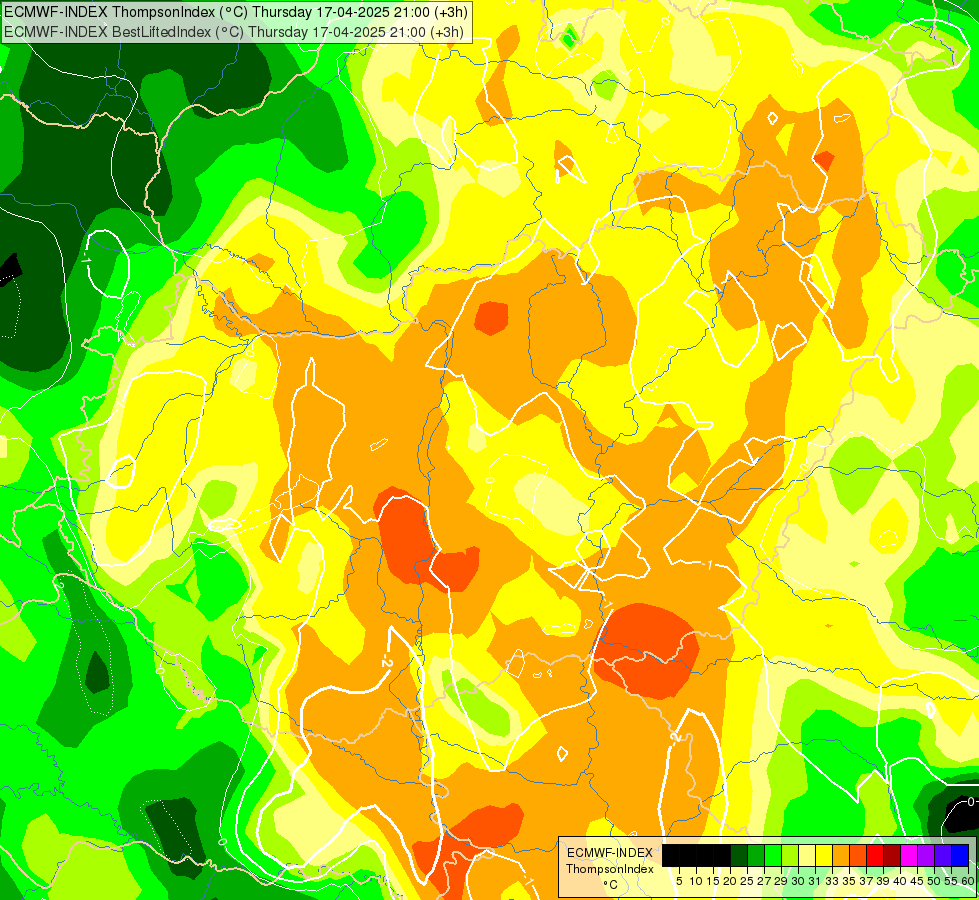The image size is (979, 900).
Task: Click the magenta 40-45 legend swatch
Action: pyautogui.click(x=909, y=855)
